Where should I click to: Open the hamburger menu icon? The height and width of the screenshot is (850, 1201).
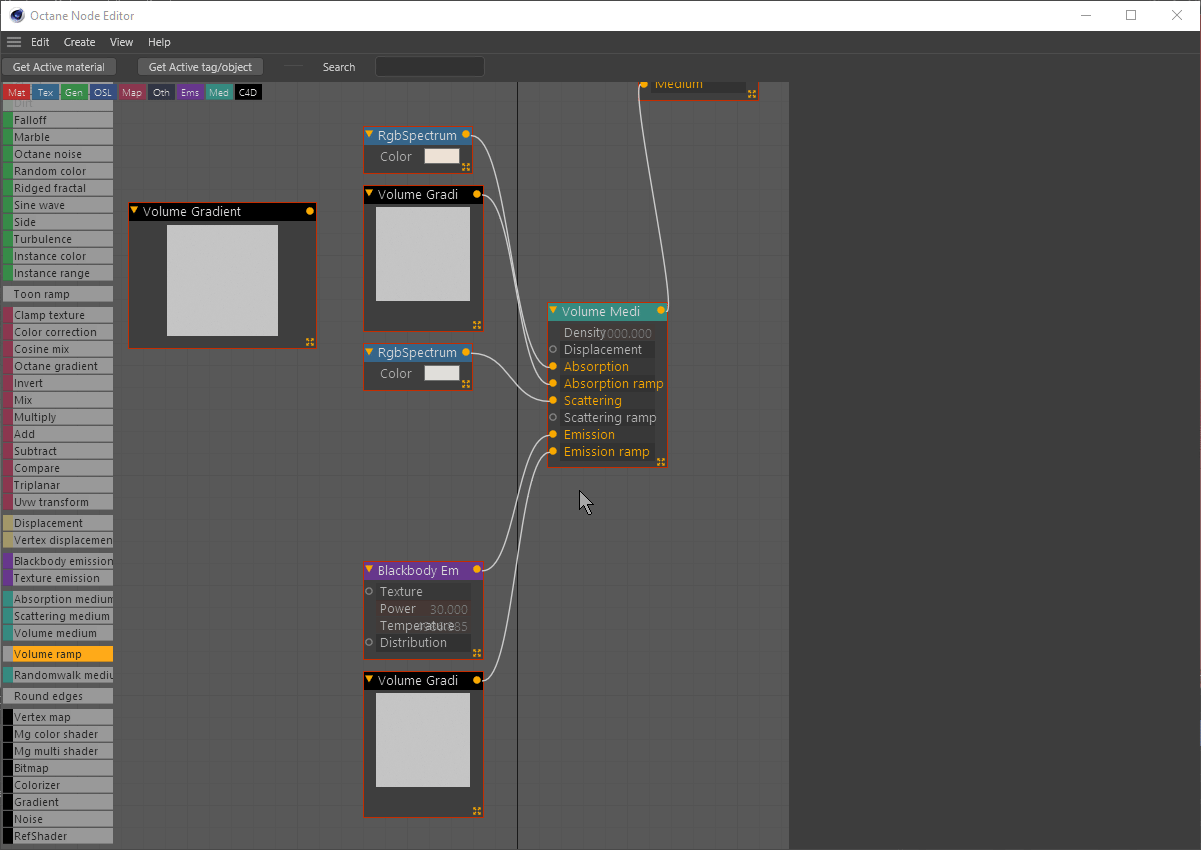point(14,42)
